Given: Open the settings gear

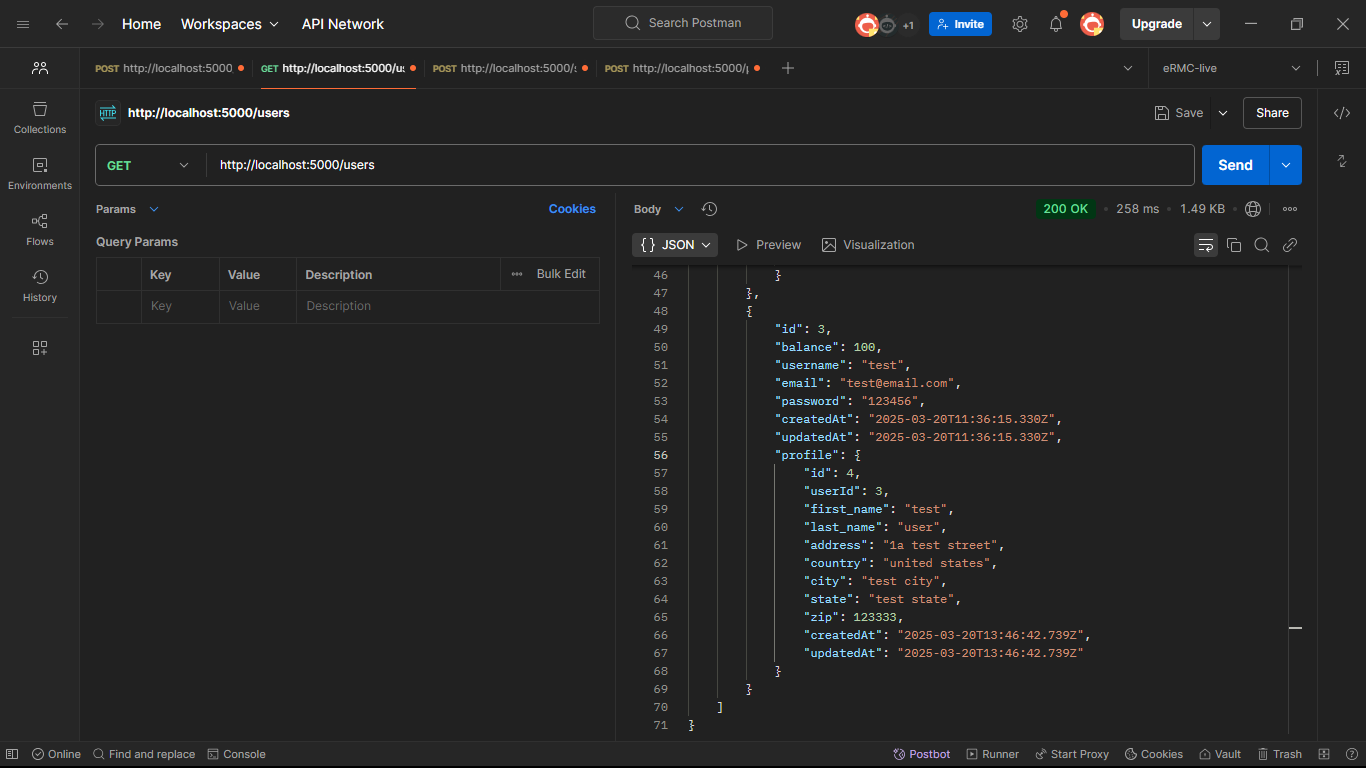Looking at the screenshot, I should coord(1019,24).
